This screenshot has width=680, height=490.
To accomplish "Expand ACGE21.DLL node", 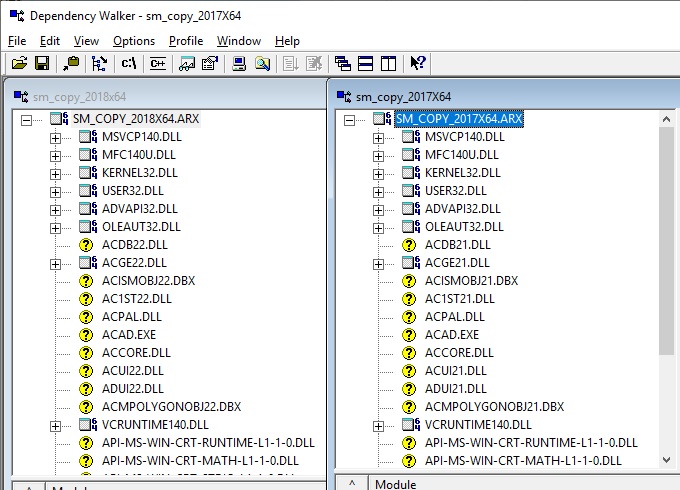I will pyautogui.click(x=379, y=264).
